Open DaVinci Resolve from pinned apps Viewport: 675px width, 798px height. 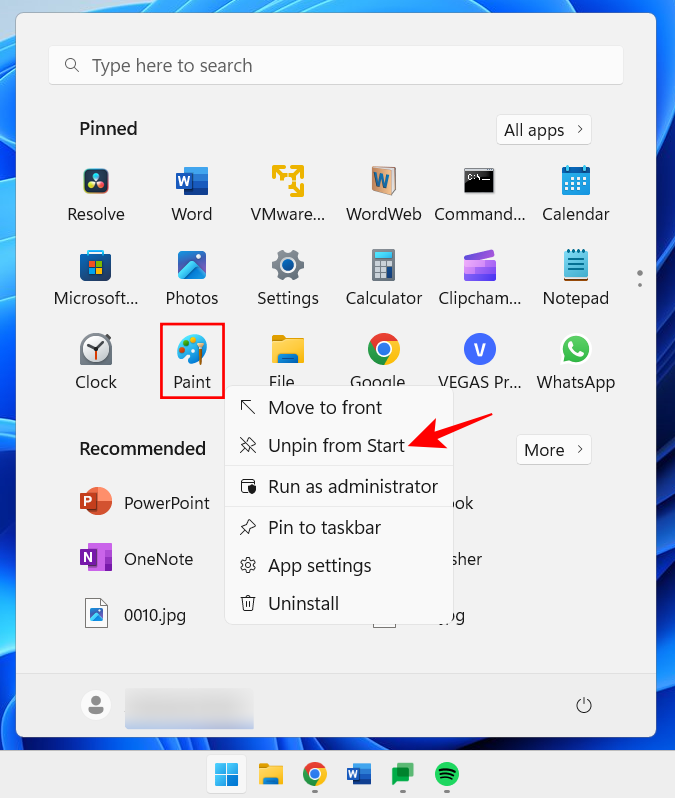pyautogui.click(x=96, y=193)
